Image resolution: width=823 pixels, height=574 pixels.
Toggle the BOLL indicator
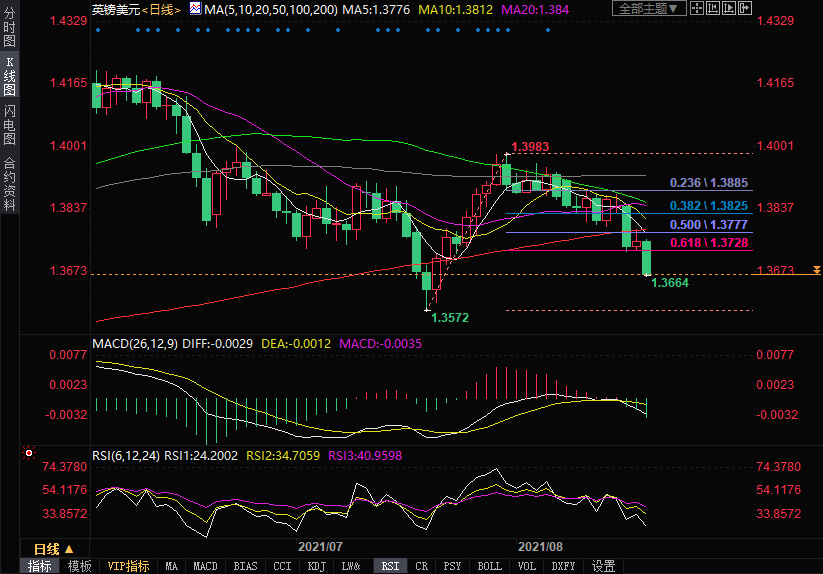click(489, 566)
